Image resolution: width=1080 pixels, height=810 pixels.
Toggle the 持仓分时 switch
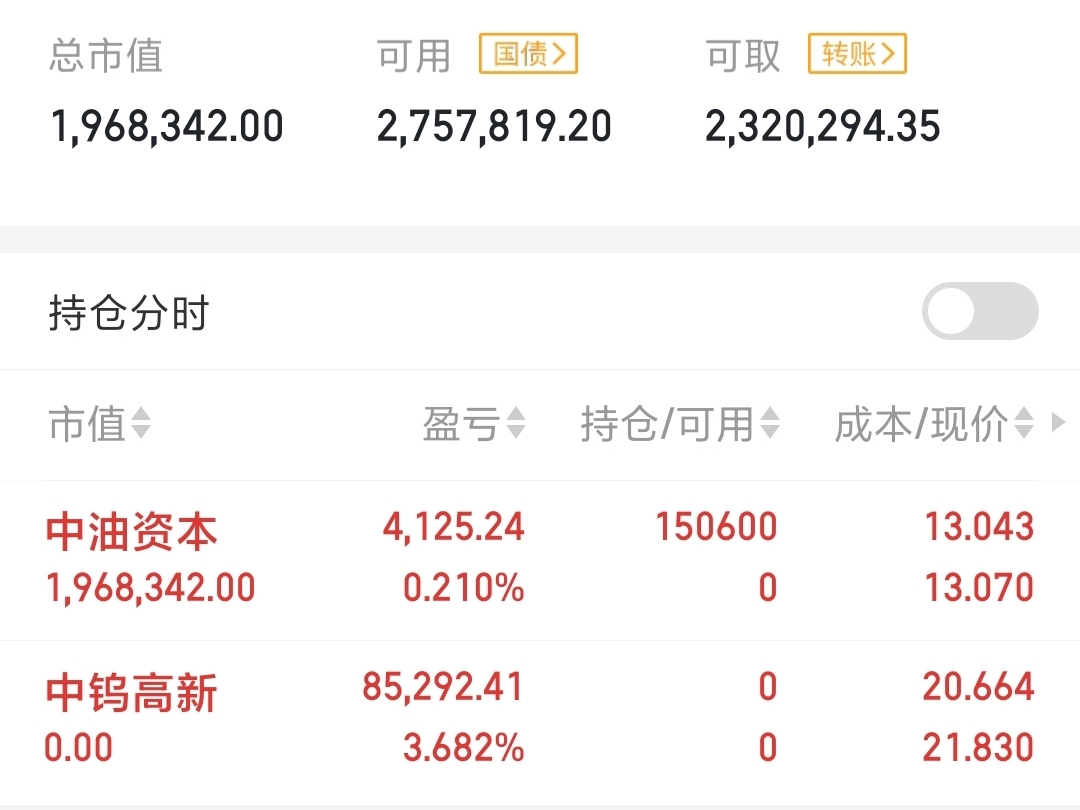980,311
